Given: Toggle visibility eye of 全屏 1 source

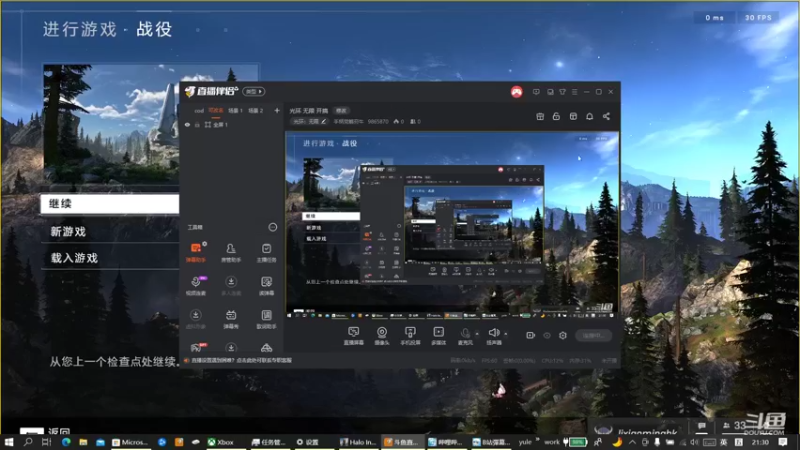Looking at the screenshot, I should (187, 124).
